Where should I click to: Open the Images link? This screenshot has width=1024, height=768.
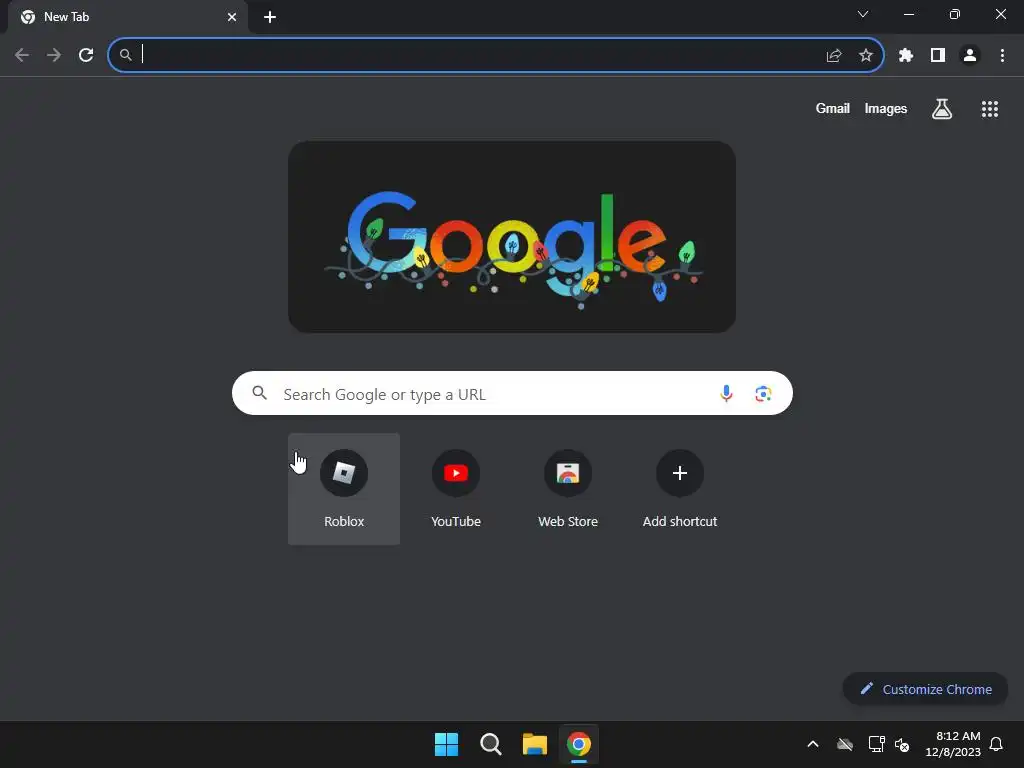tap(886, 108)
